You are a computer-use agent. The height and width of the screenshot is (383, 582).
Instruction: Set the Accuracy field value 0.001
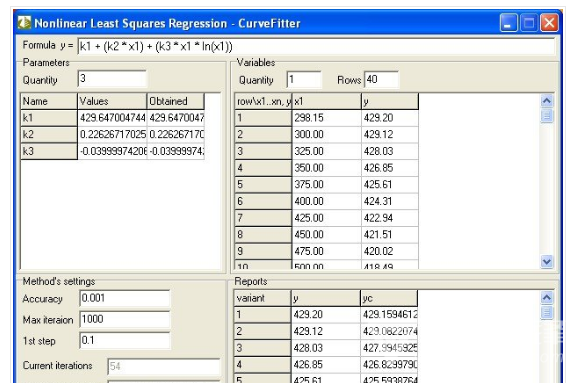[x=125, y=298]
